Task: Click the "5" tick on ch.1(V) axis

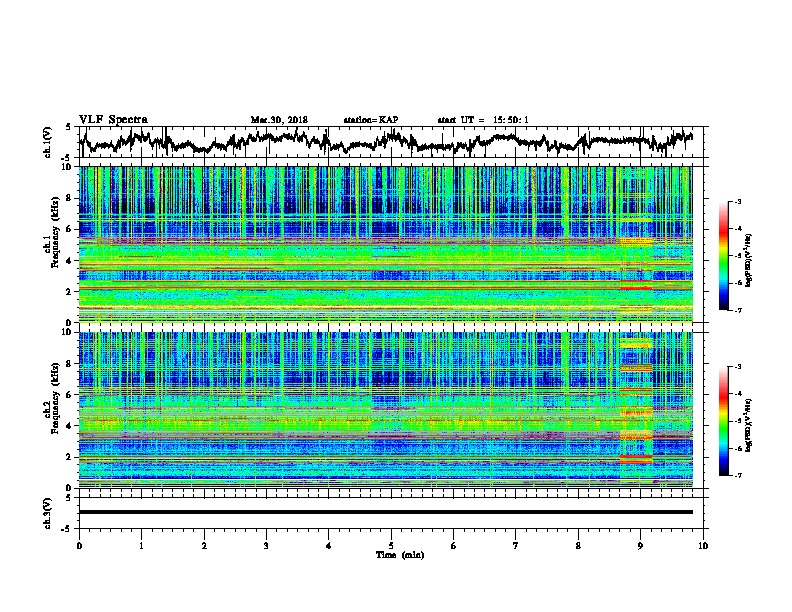Action: [68, 127]
